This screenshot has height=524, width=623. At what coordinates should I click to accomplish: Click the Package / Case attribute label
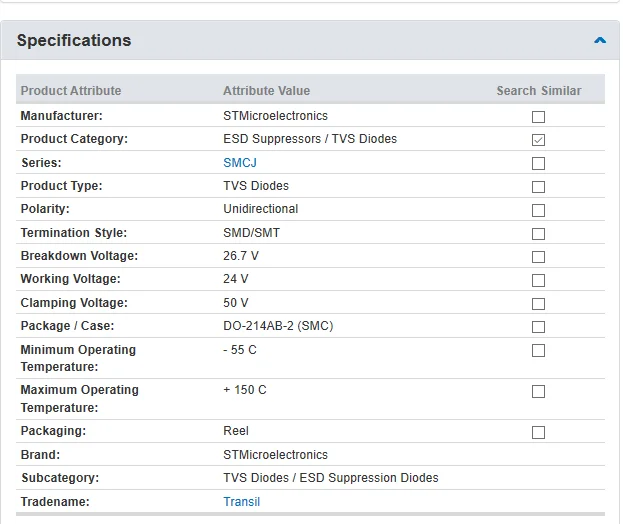[67, 326]
